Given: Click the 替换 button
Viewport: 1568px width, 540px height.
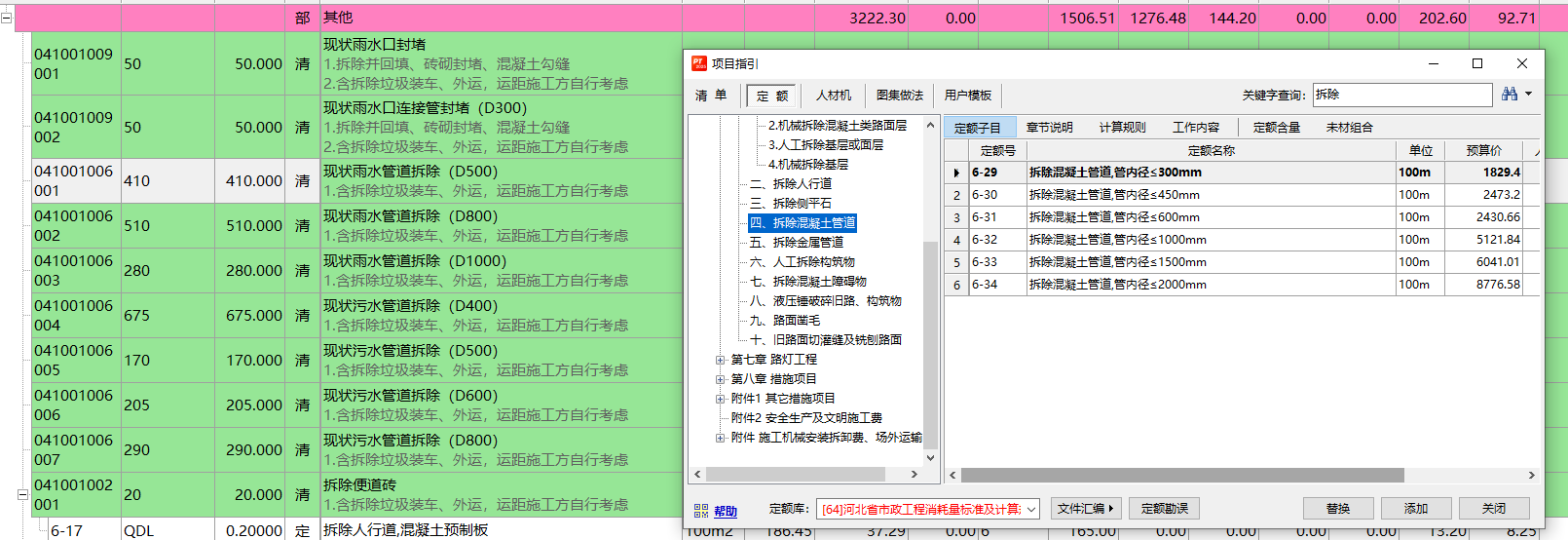Looking at the screenshot, I should pyautogui.click(x=1338, y=509).
